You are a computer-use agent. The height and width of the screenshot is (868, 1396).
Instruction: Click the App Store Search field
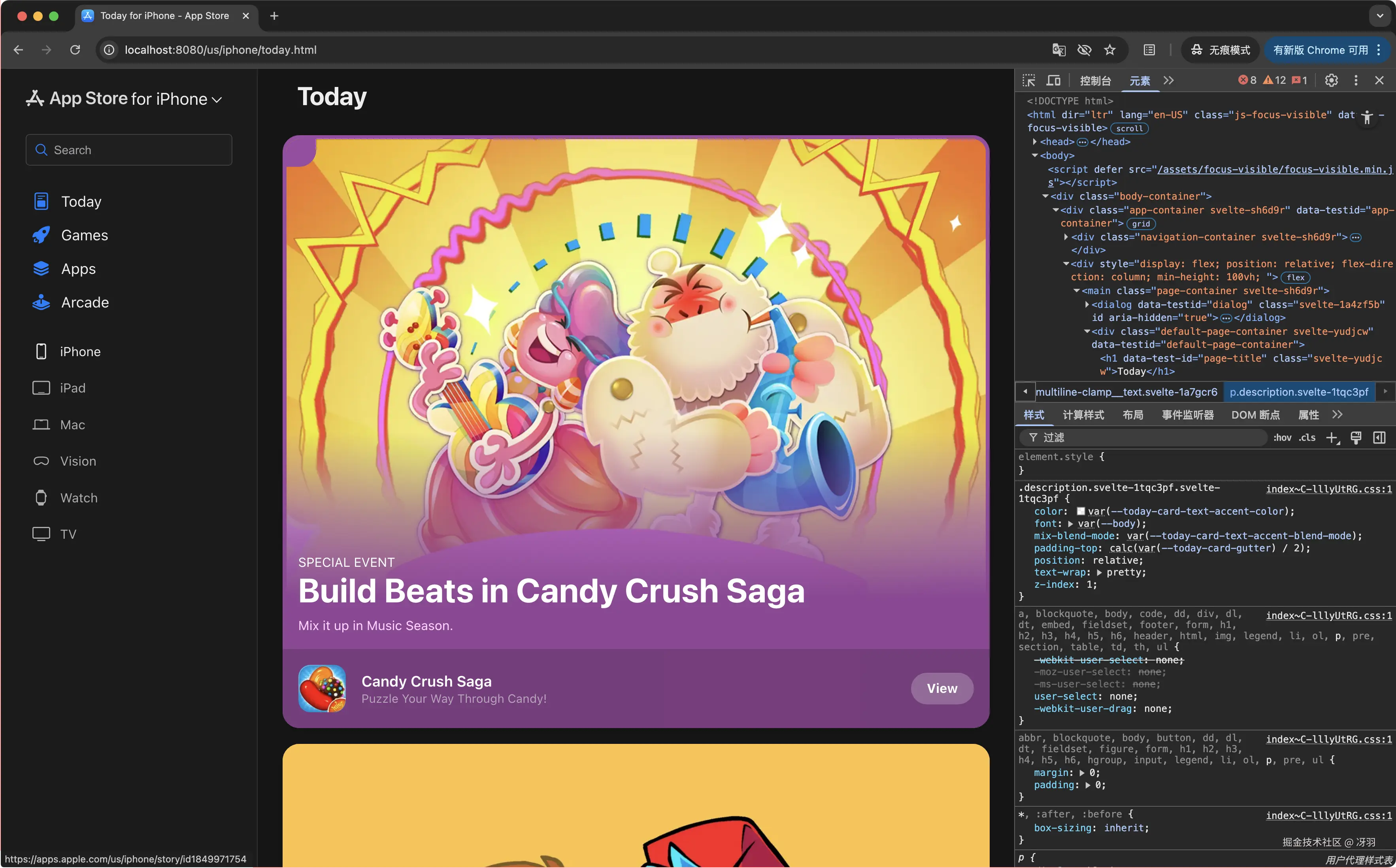129,150
